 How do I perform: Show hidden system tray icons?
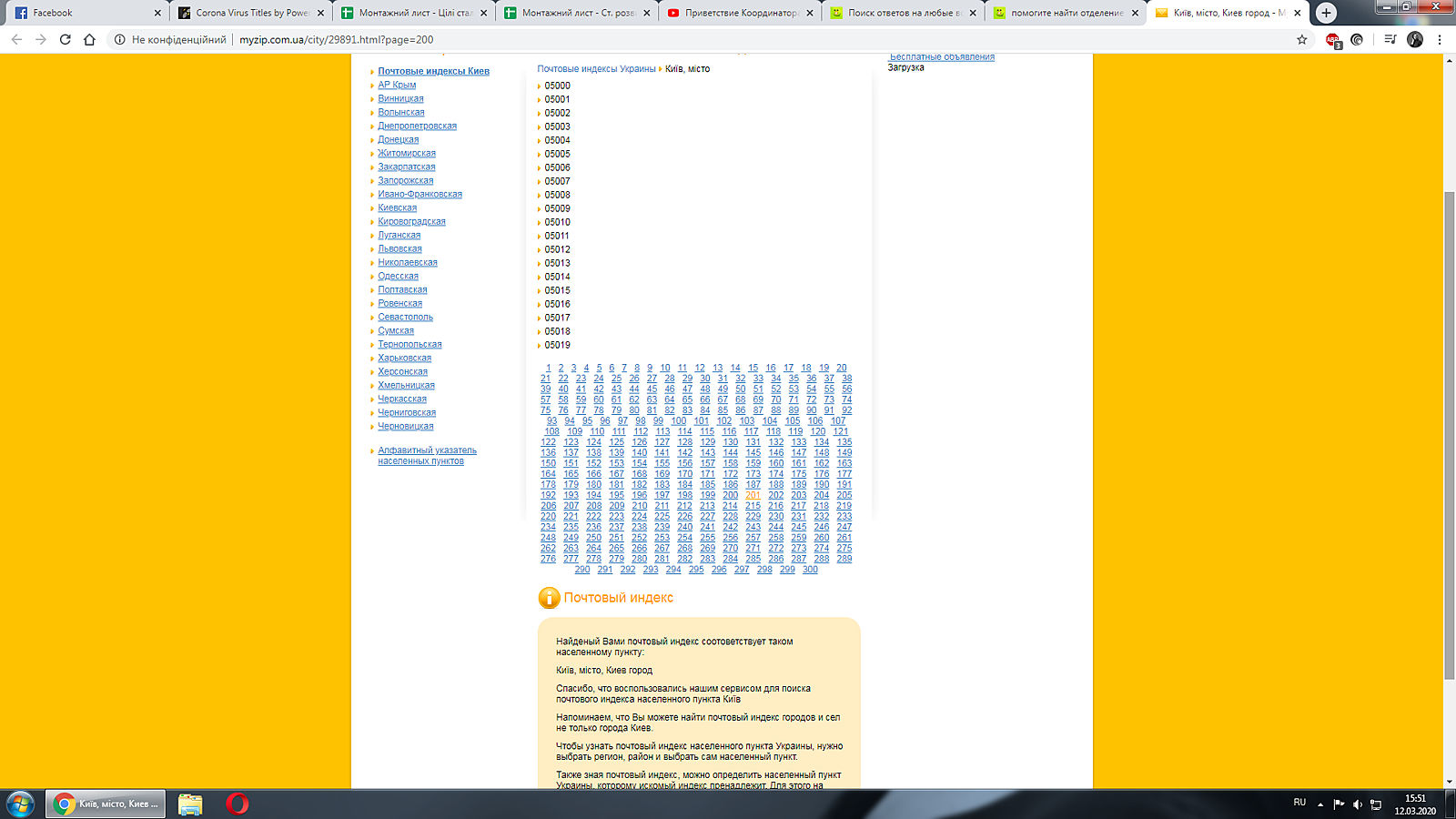tap(1320, 804)
